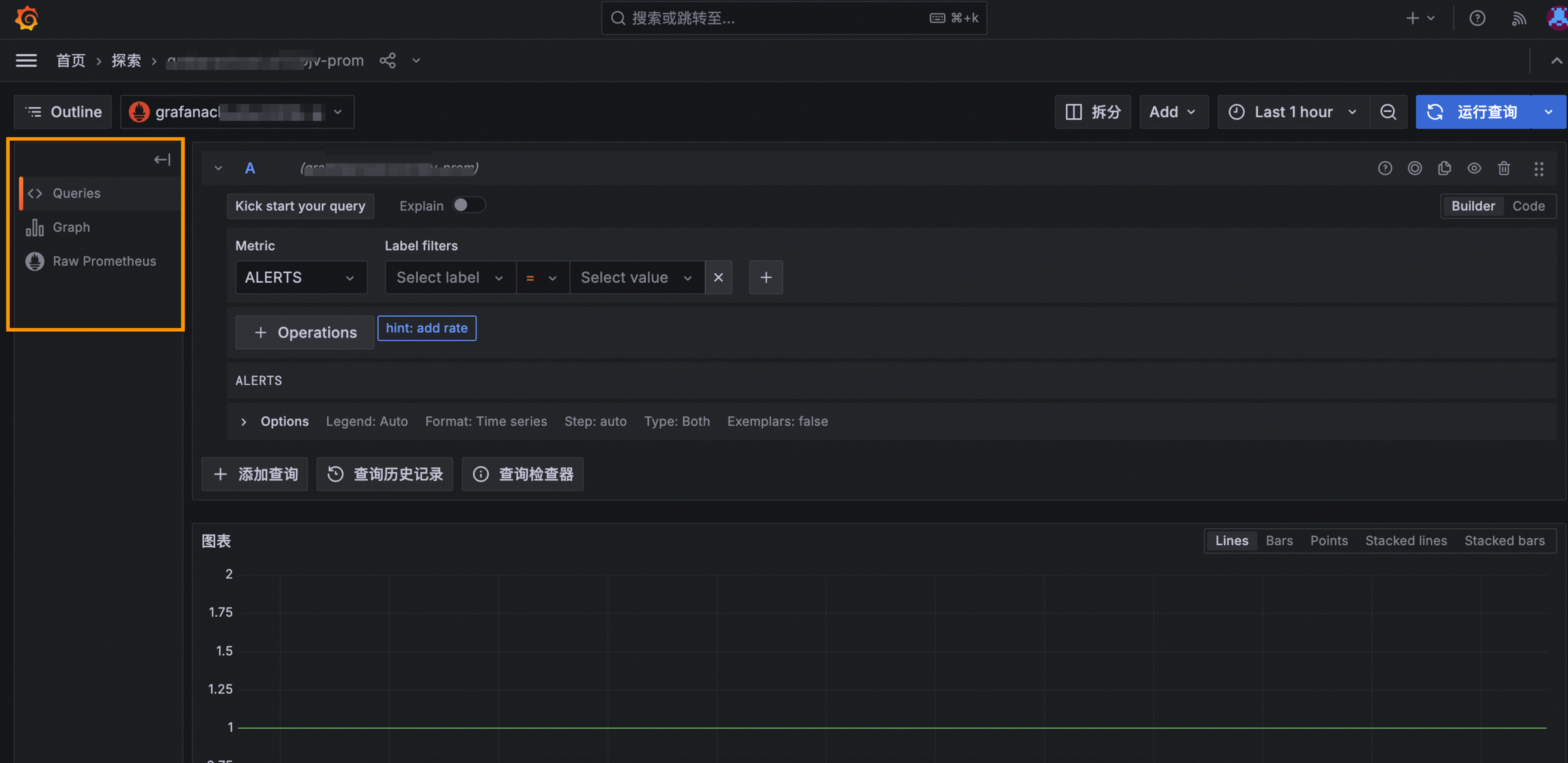Click the Grafana logo icon
The image size is (1568, 763).
(x=26, y=18)
